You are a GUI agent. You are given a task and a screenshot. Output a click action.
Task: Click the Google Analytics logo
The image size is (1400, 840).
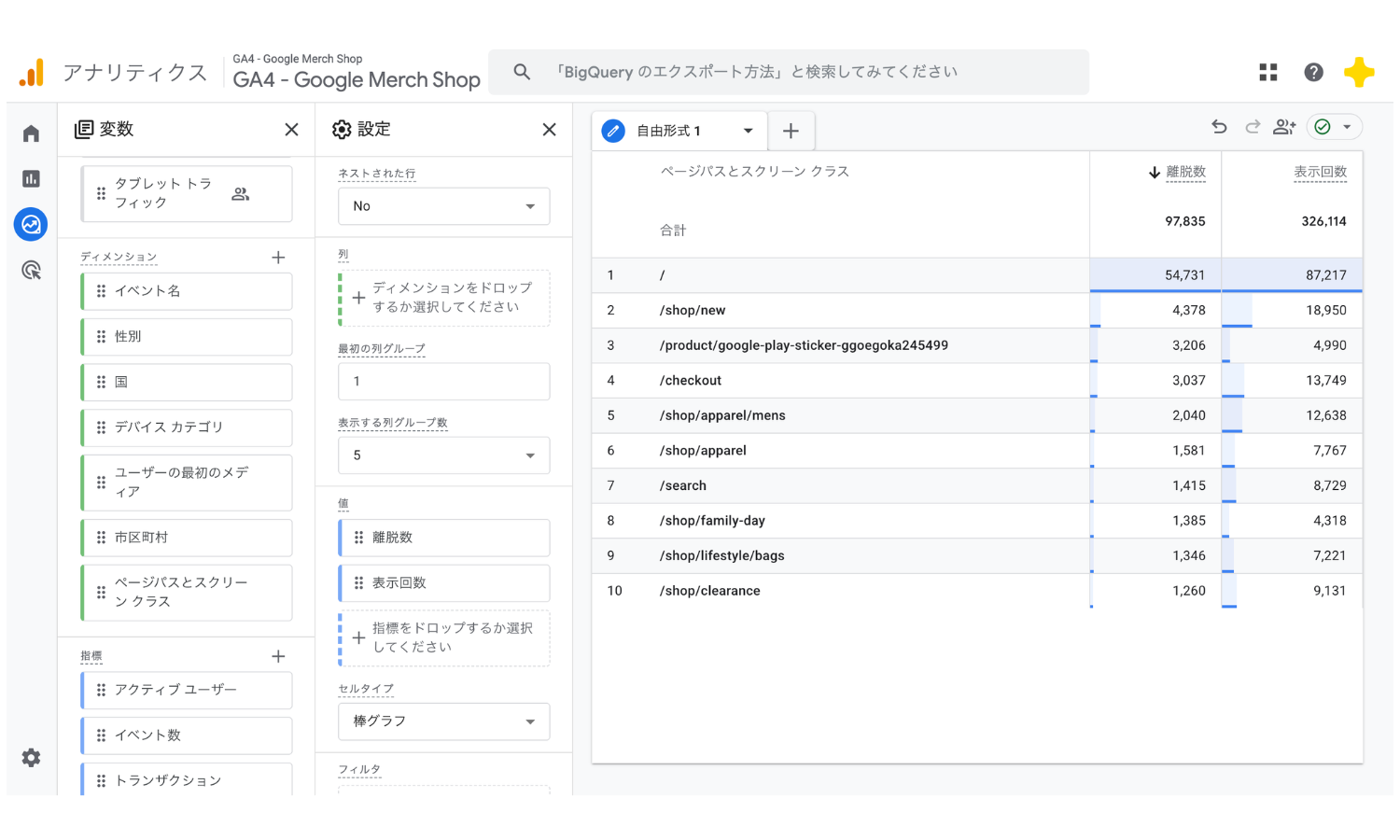coord(32,72)
